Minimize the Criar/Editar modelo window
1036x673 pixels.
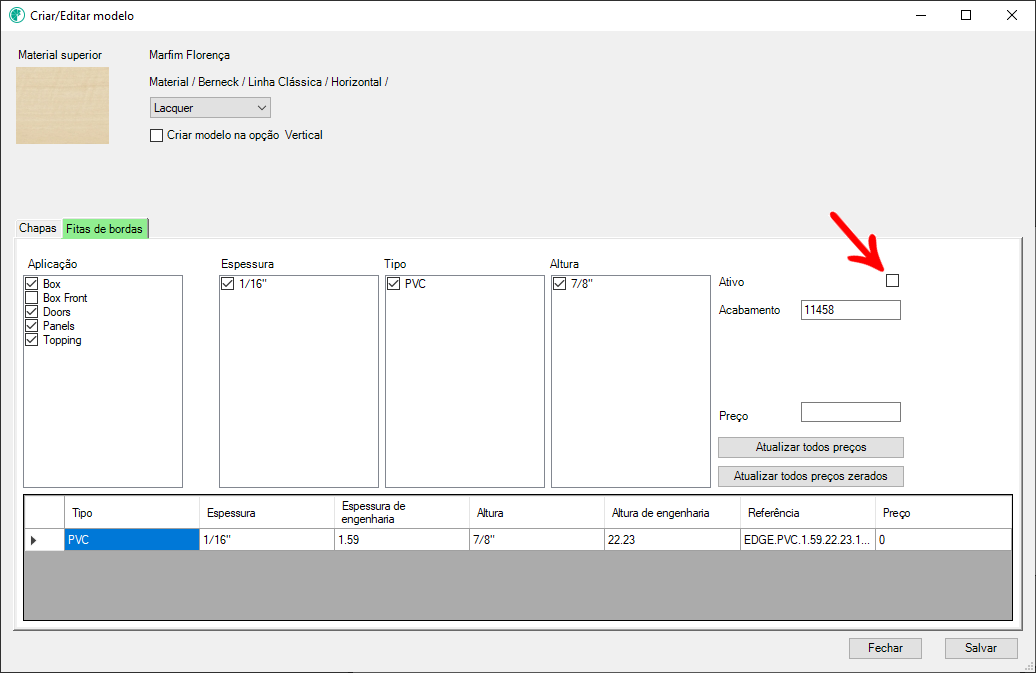pyautogui.click(x=920, y=15)
